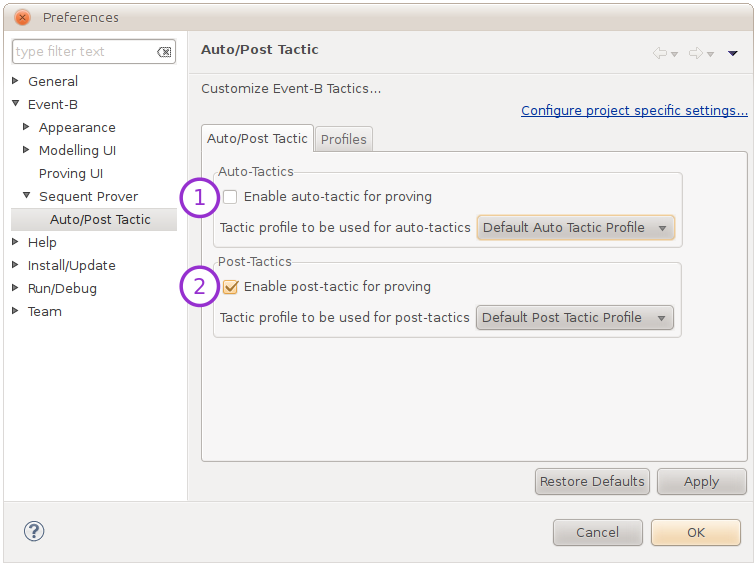Switch to the Profiles tab

[x=344, y=139]
